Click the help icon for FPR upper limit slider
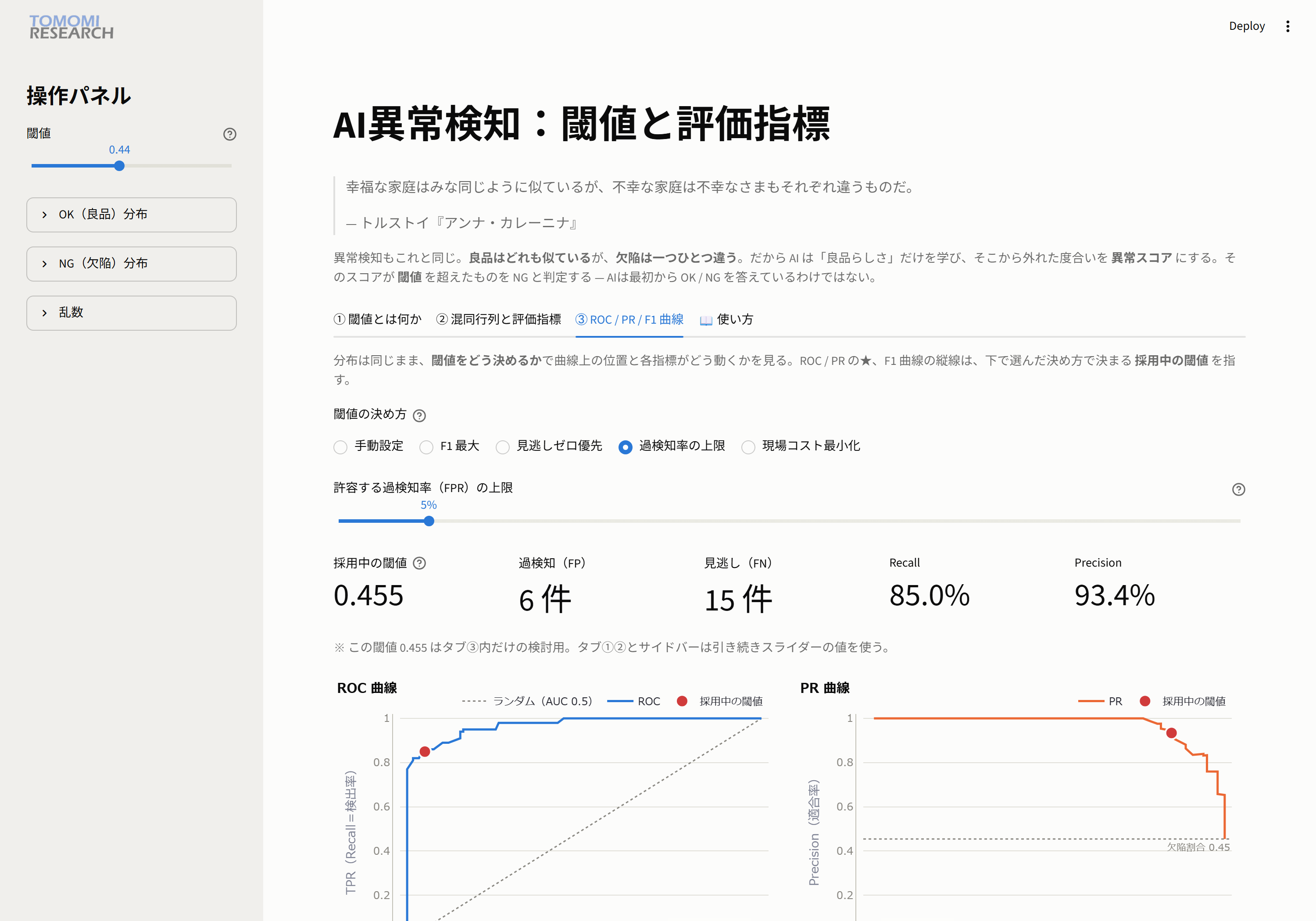Image resolution: width=1316 pixels, height=921 pixels. (x=1238, y=489)
